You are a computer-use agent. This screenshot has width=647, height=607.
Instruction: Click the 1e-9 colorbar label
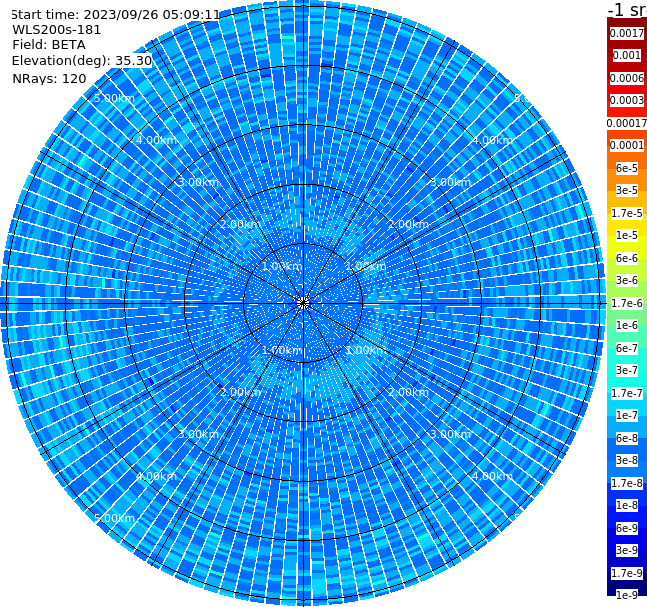click(627, 595)
